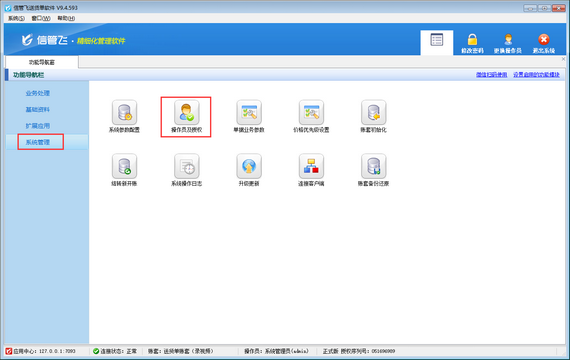570x360 pixels.
Task: Select 业务处理 in the sidebar
Action: pos(38,93)
